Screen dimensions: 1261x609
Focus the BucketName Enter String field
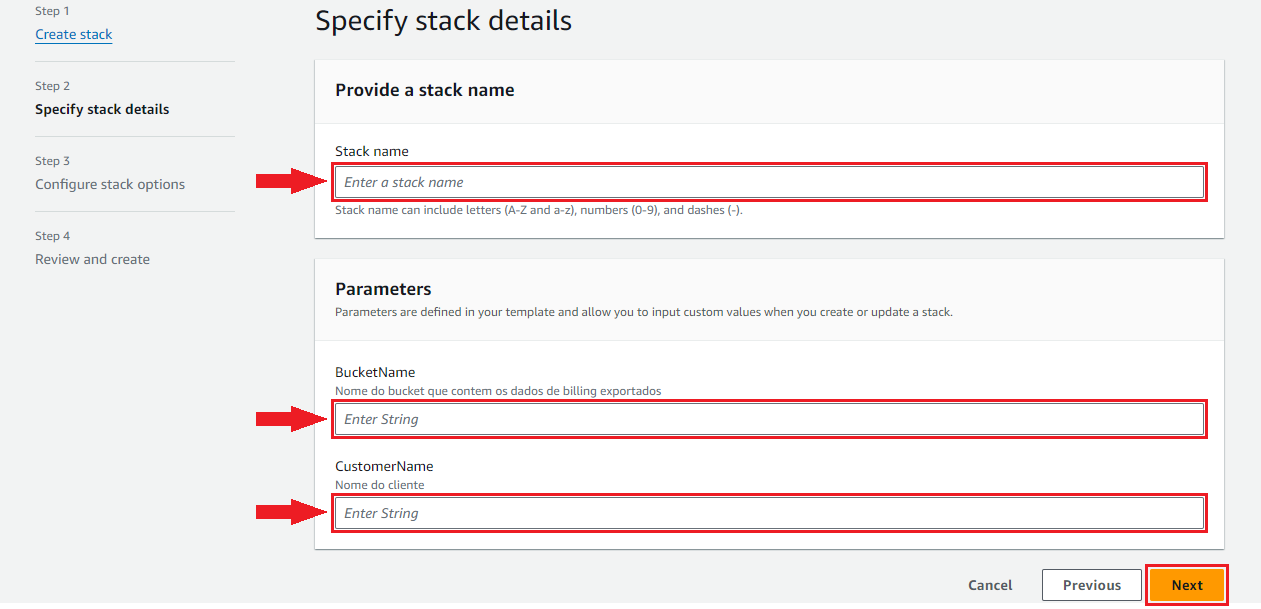pyautogui.click(x=769, y=419)
